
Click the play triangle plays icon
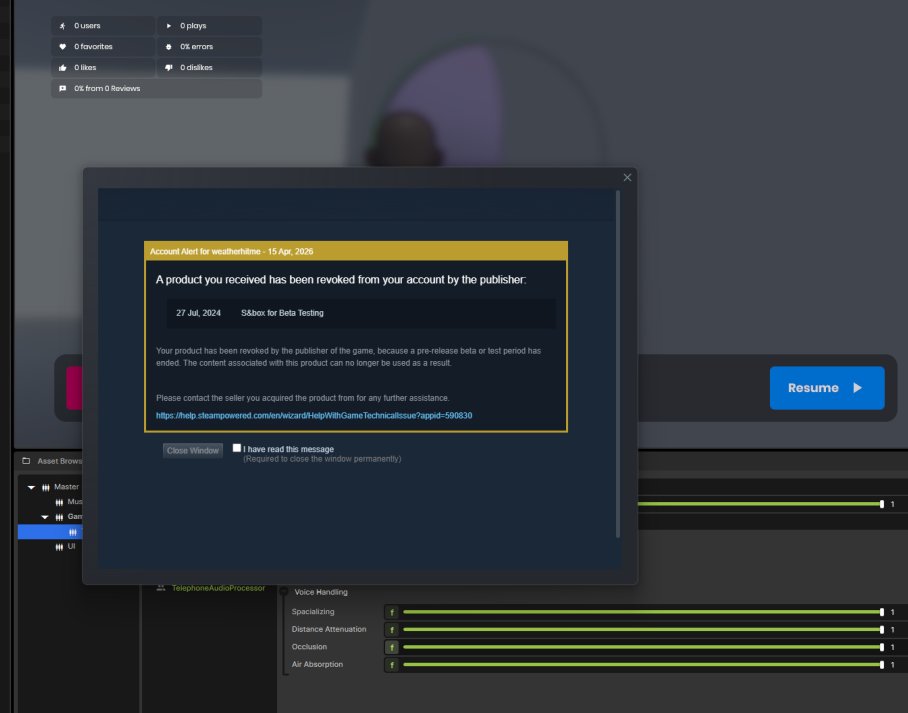point(169,25)
